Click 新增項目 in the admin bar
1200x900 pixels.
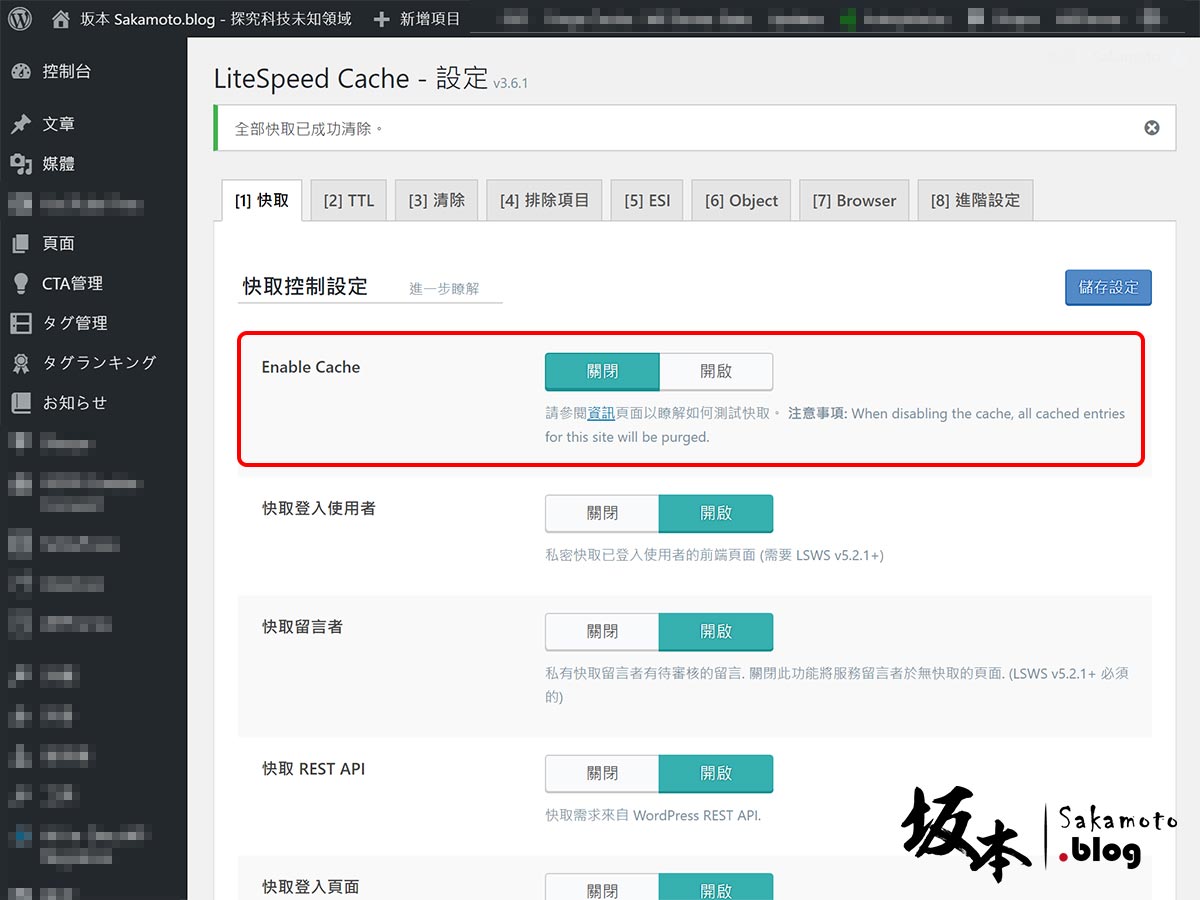click(430, 18)
